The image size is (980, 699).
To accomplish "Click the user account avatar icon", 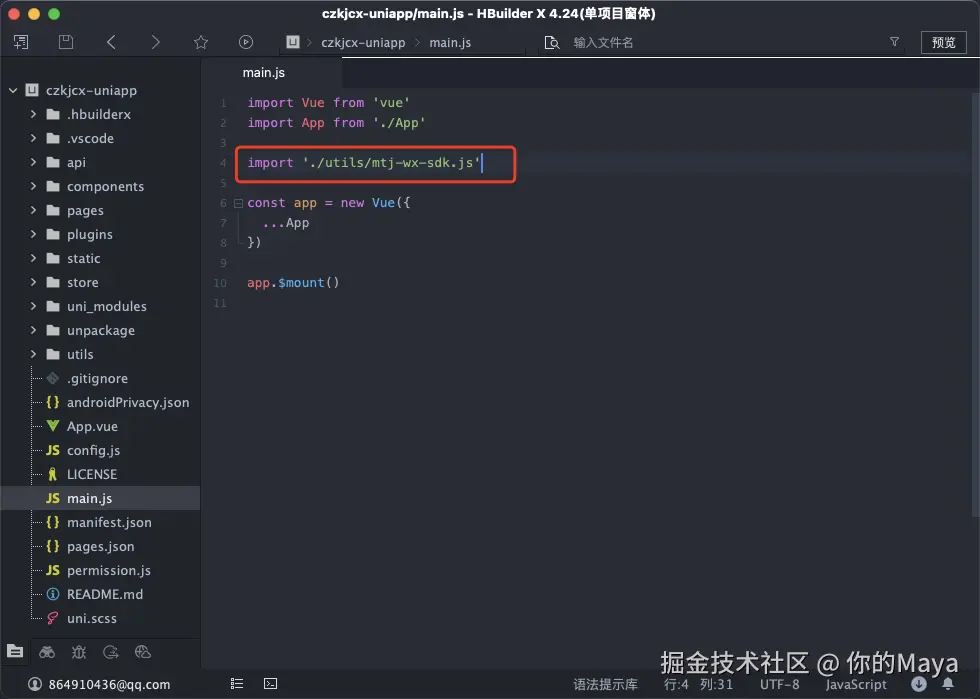I will pyautogui.click(x=35, y=684).
